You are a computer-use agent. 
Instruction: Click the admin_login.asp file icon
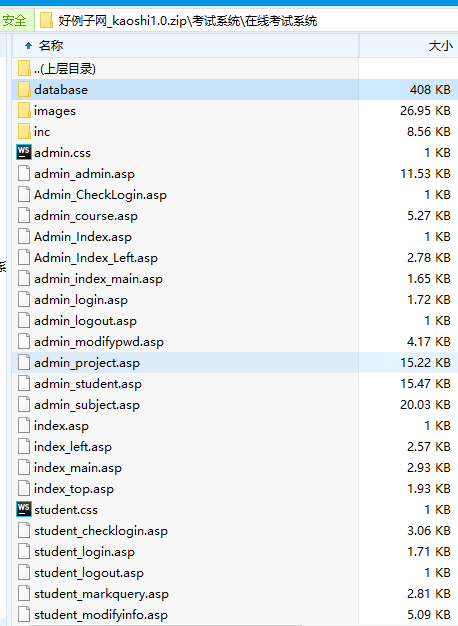[x=24, y=299]
